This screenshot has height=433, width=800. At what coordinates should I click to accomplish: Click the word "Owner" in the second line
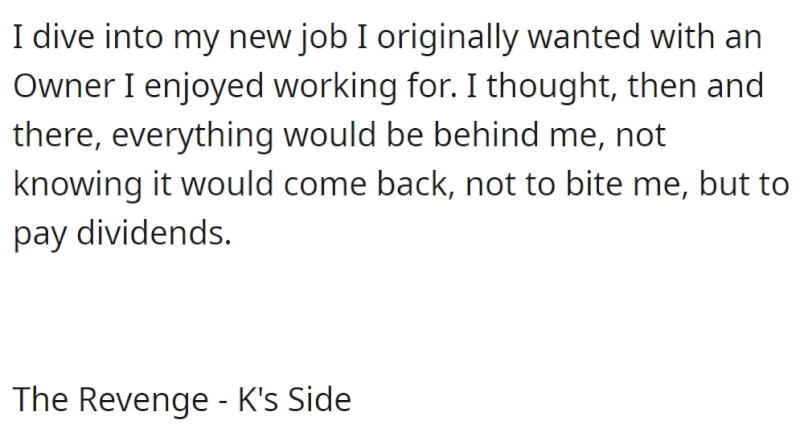(64, 86)
